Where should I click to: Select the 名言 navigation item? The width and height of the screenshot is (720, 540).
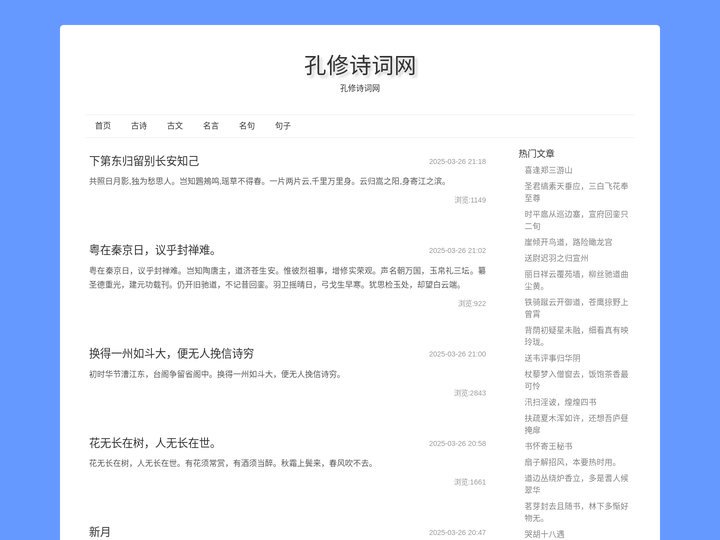tap(211, 126)
